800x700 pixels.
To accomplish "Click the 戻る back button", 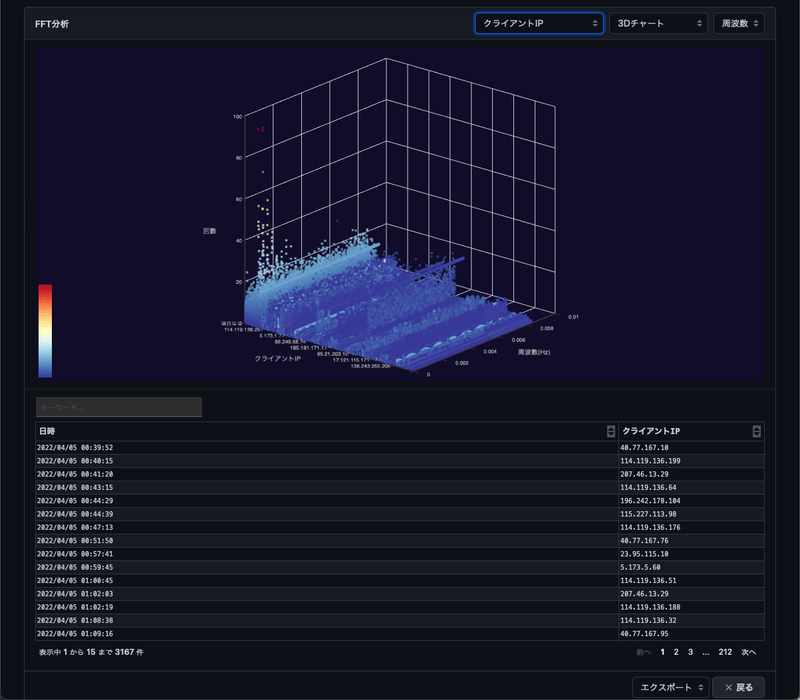I will pos(739,687).
